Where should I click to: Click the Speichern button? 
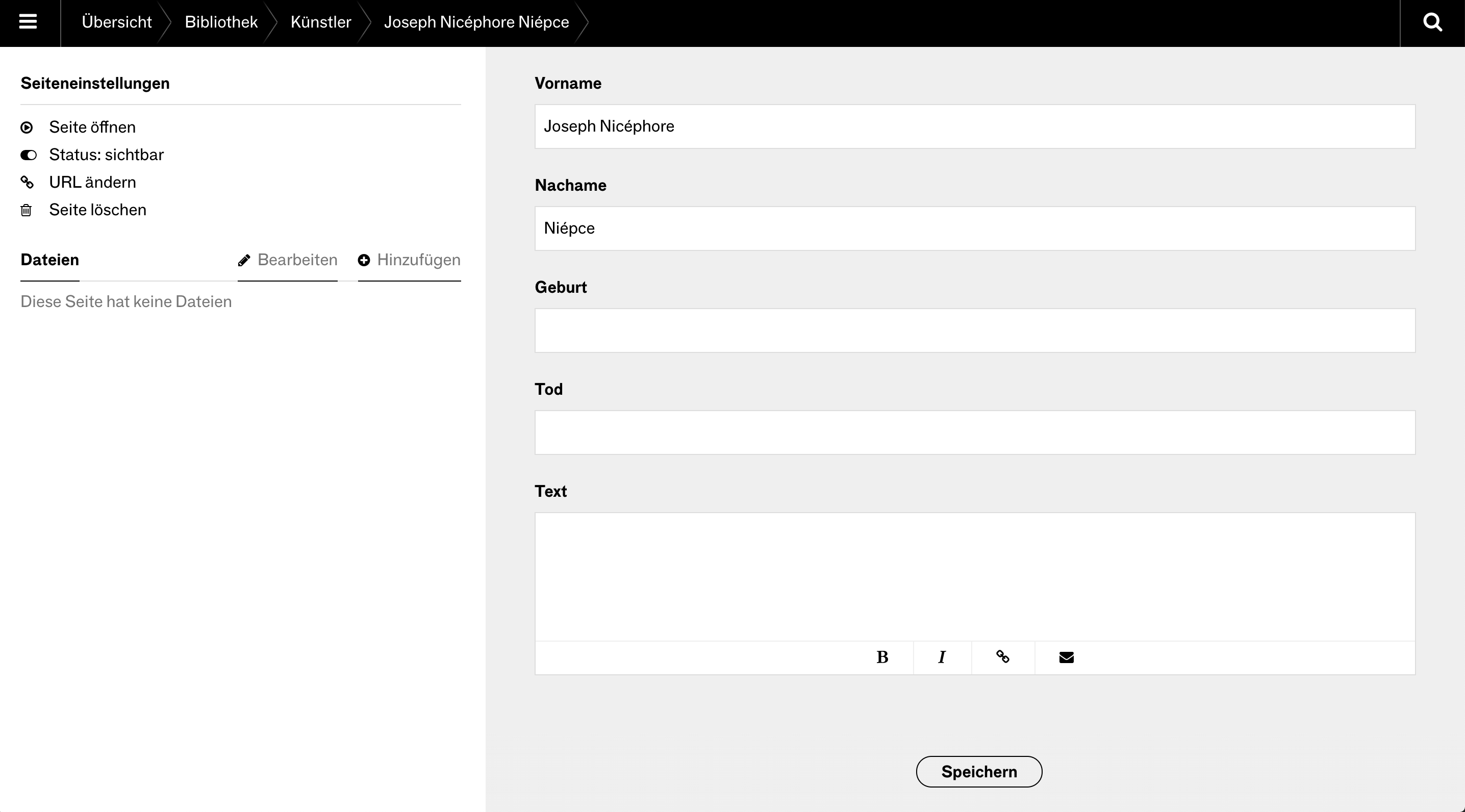979,772
